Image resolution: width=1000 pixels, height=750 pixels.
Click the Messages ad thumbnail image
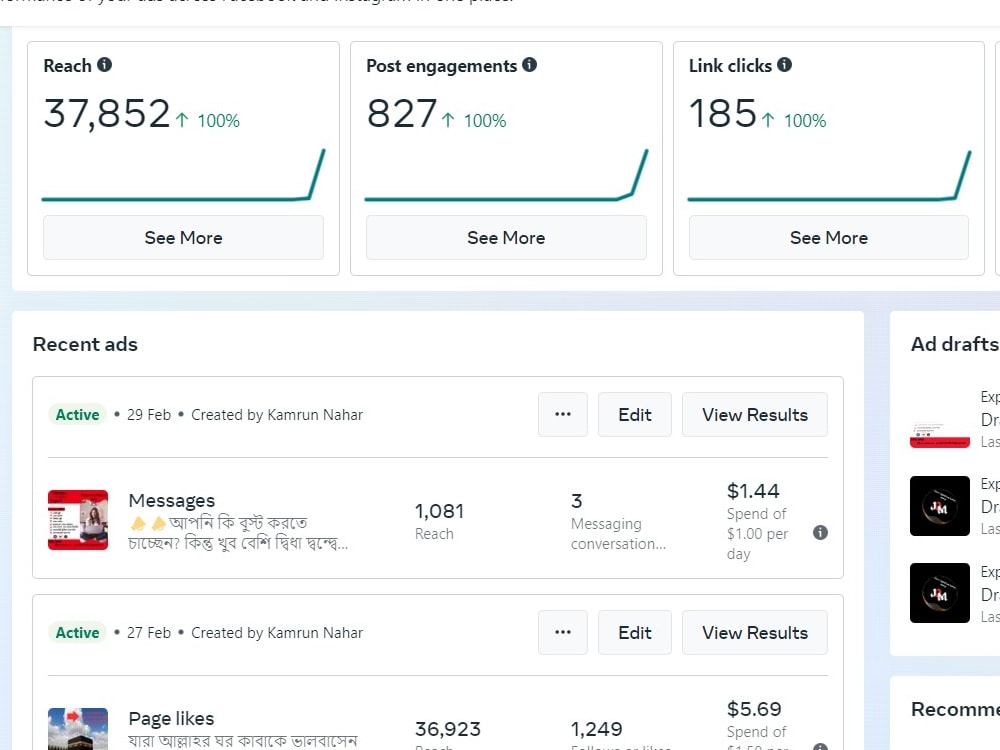click(77, 520)
